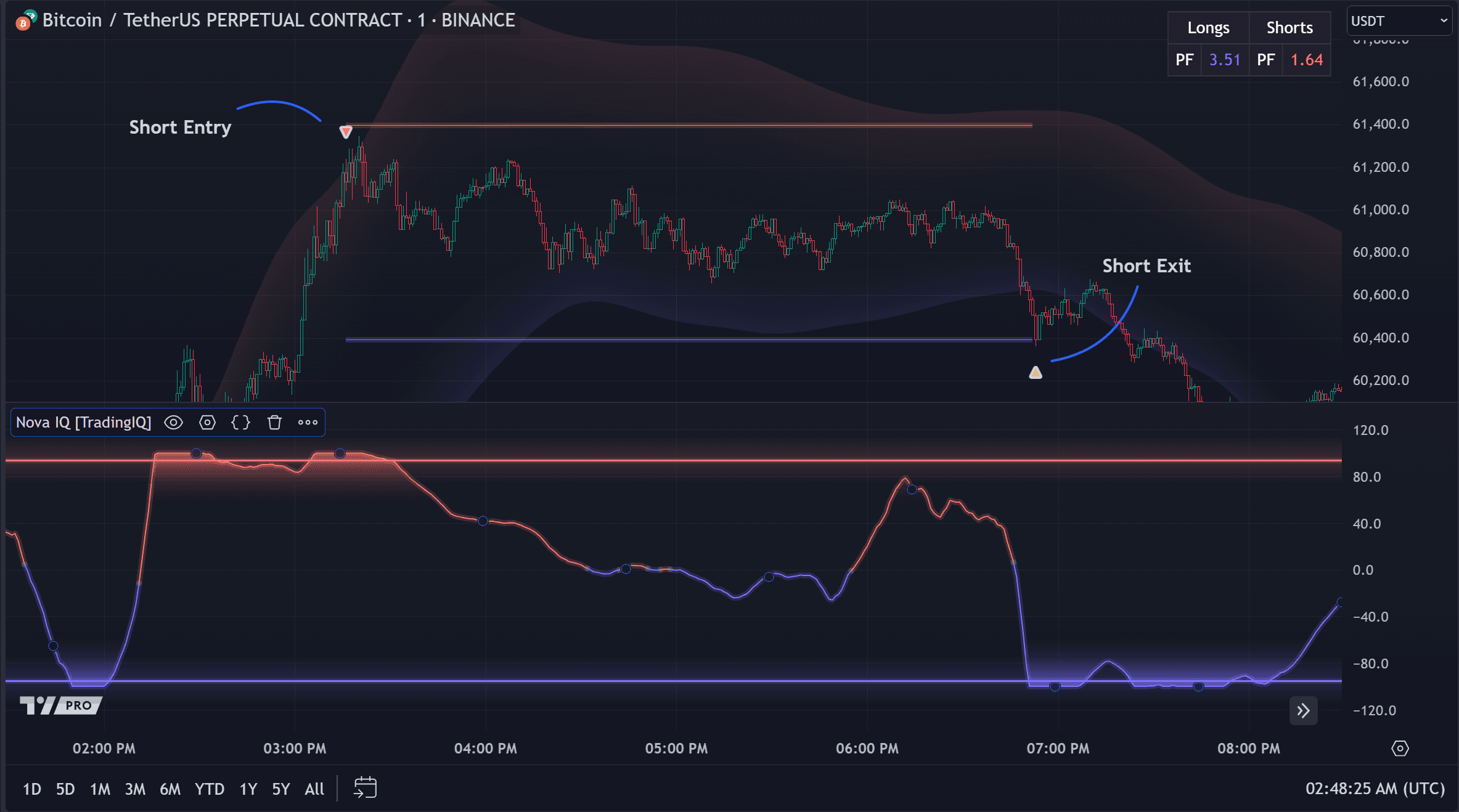The height and width of the screenshot is (812, 1459).
Task: Click the 03:00 PM time axis label
Action: [x=295, y=749]
